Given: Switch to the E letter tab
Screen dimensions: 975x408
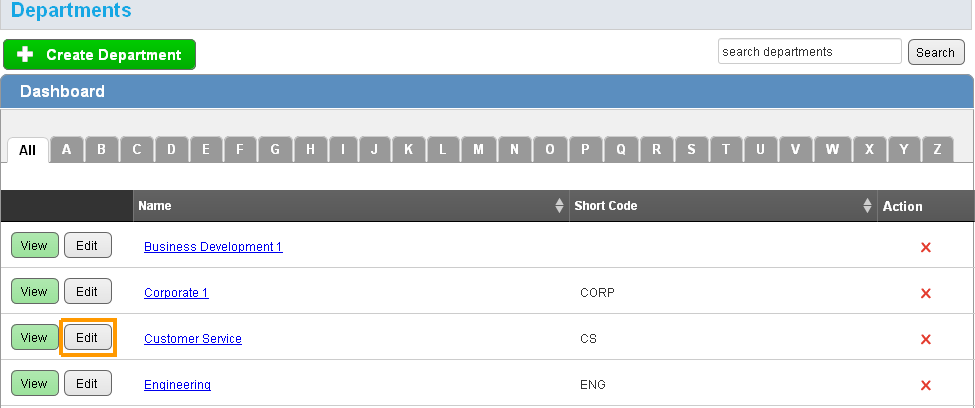Looking at the screenshot, I should (x=206, y=150).
